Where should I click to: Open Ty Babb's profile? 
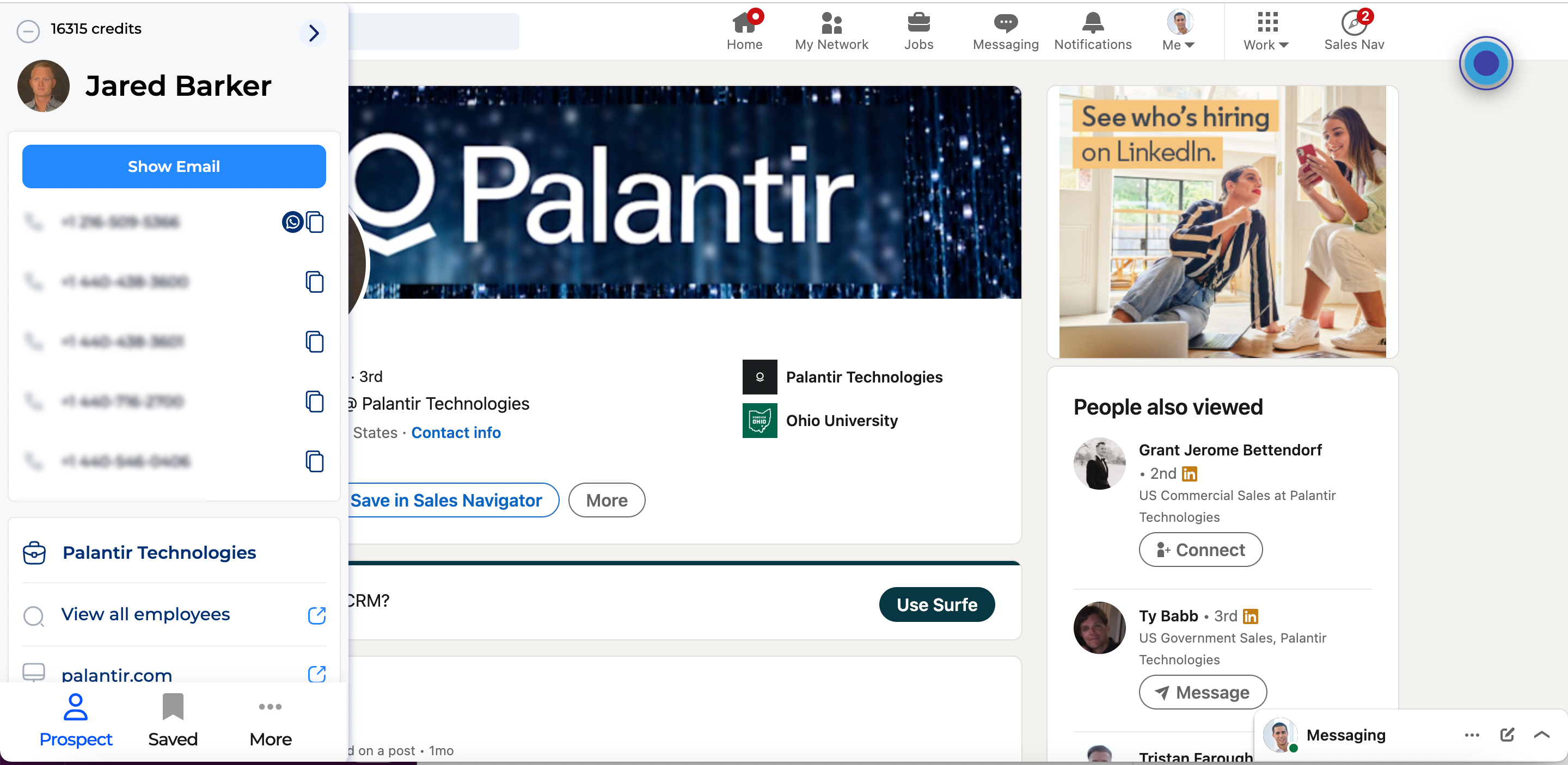coord(1168,616)
